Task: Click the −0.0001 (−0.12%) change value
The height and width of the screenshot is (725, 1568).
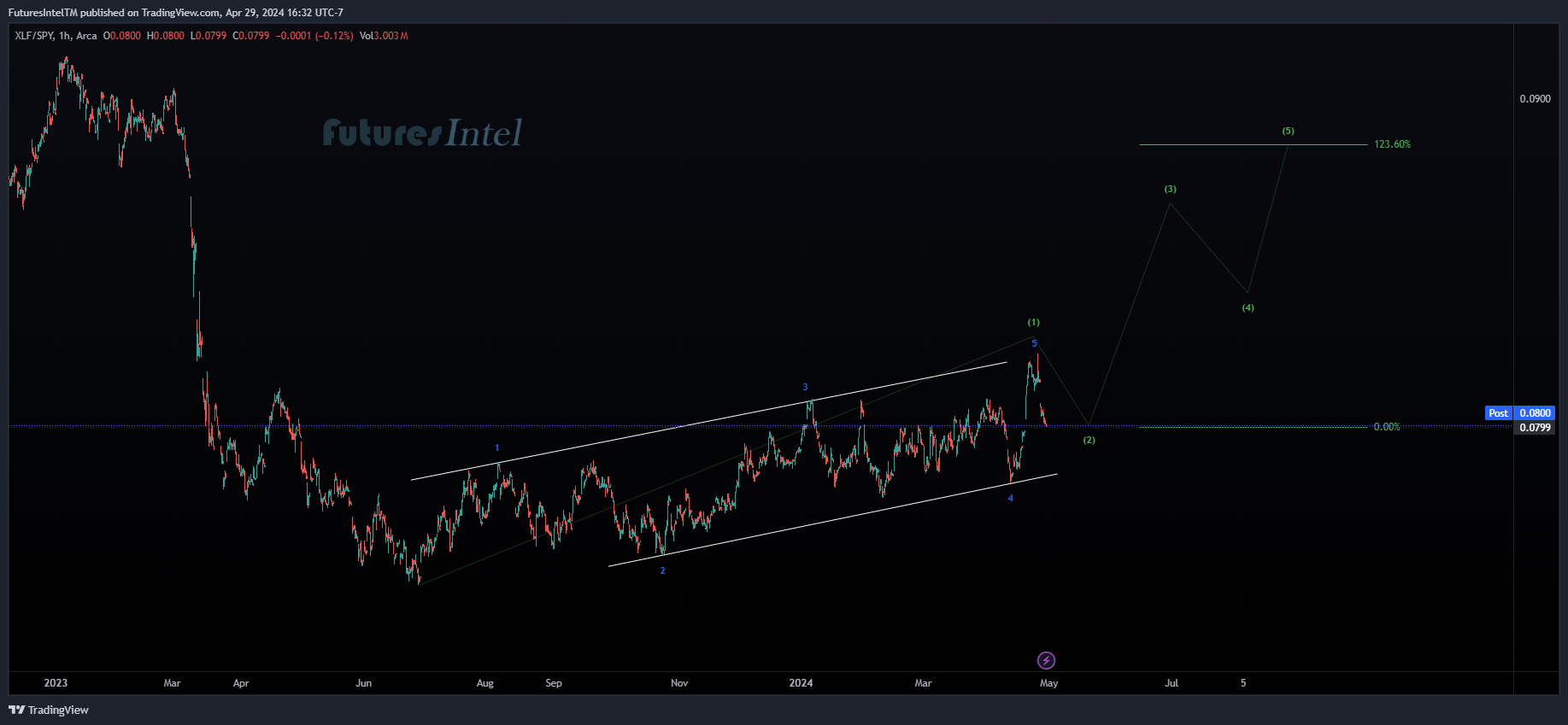Action: [x=314, y=36]
